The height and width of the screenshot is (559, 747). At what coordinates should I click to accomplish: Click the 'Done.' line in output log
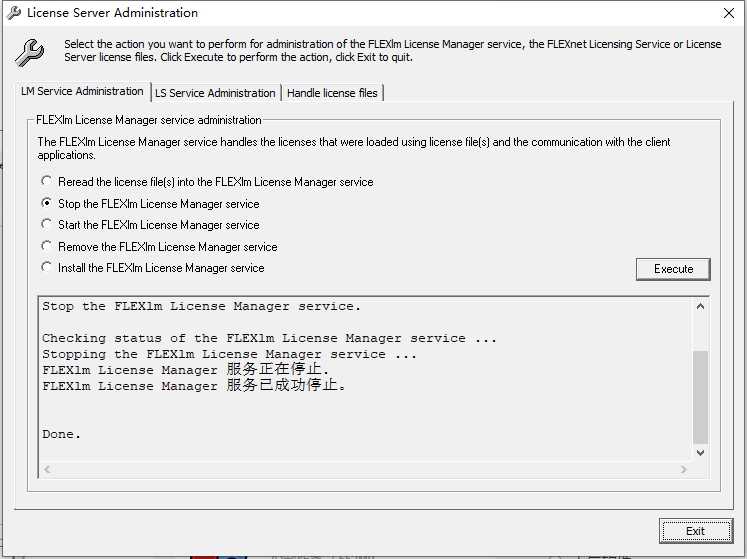pos(61,434)
